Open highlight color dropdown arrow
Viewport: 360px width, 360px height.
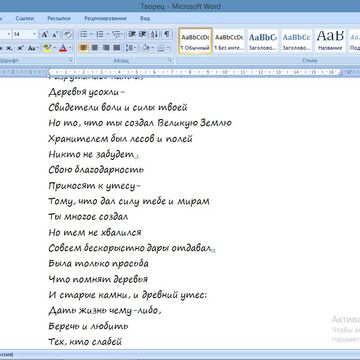55,48
